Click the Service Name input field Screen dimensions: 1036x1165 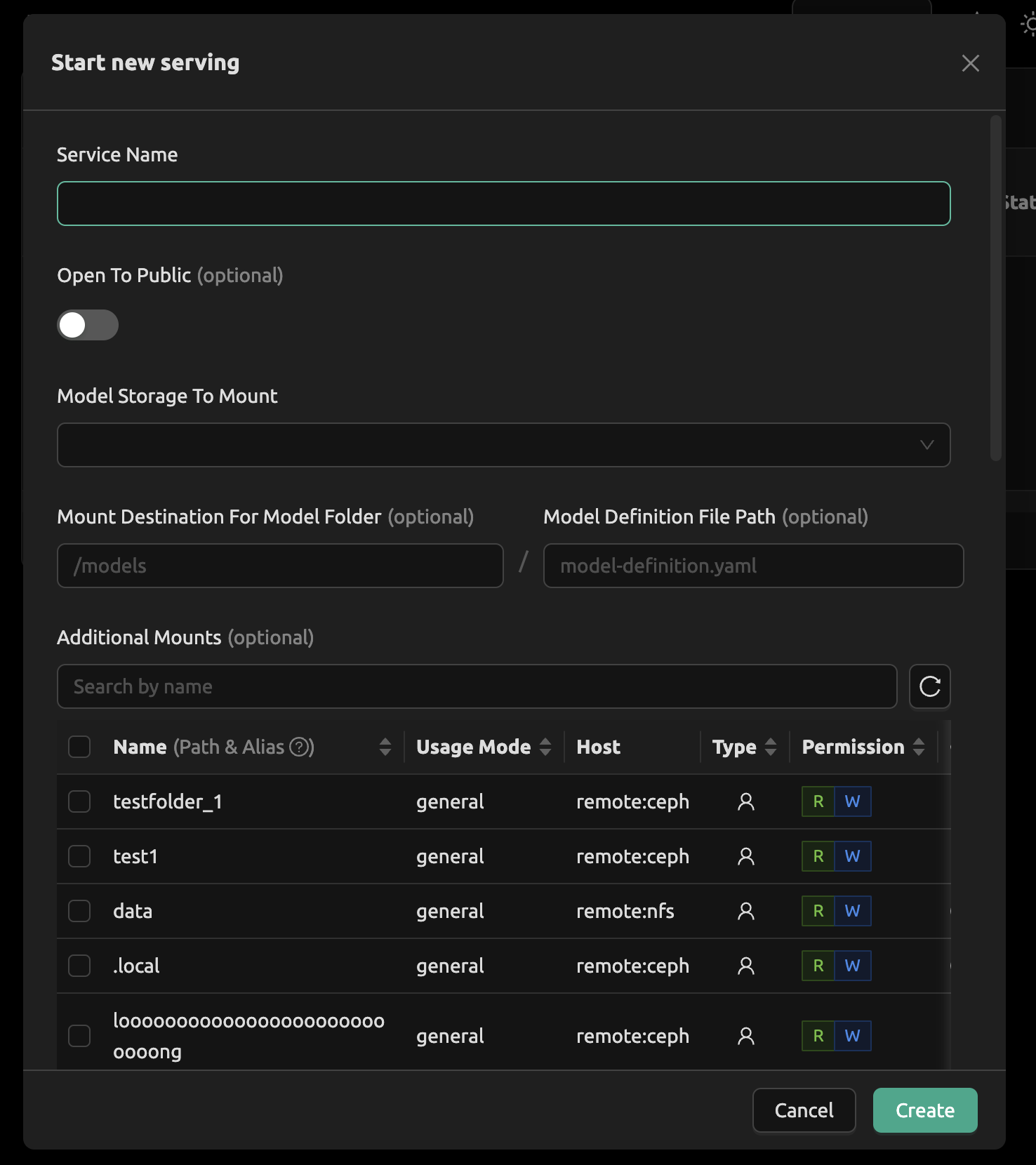click(503, 204)
